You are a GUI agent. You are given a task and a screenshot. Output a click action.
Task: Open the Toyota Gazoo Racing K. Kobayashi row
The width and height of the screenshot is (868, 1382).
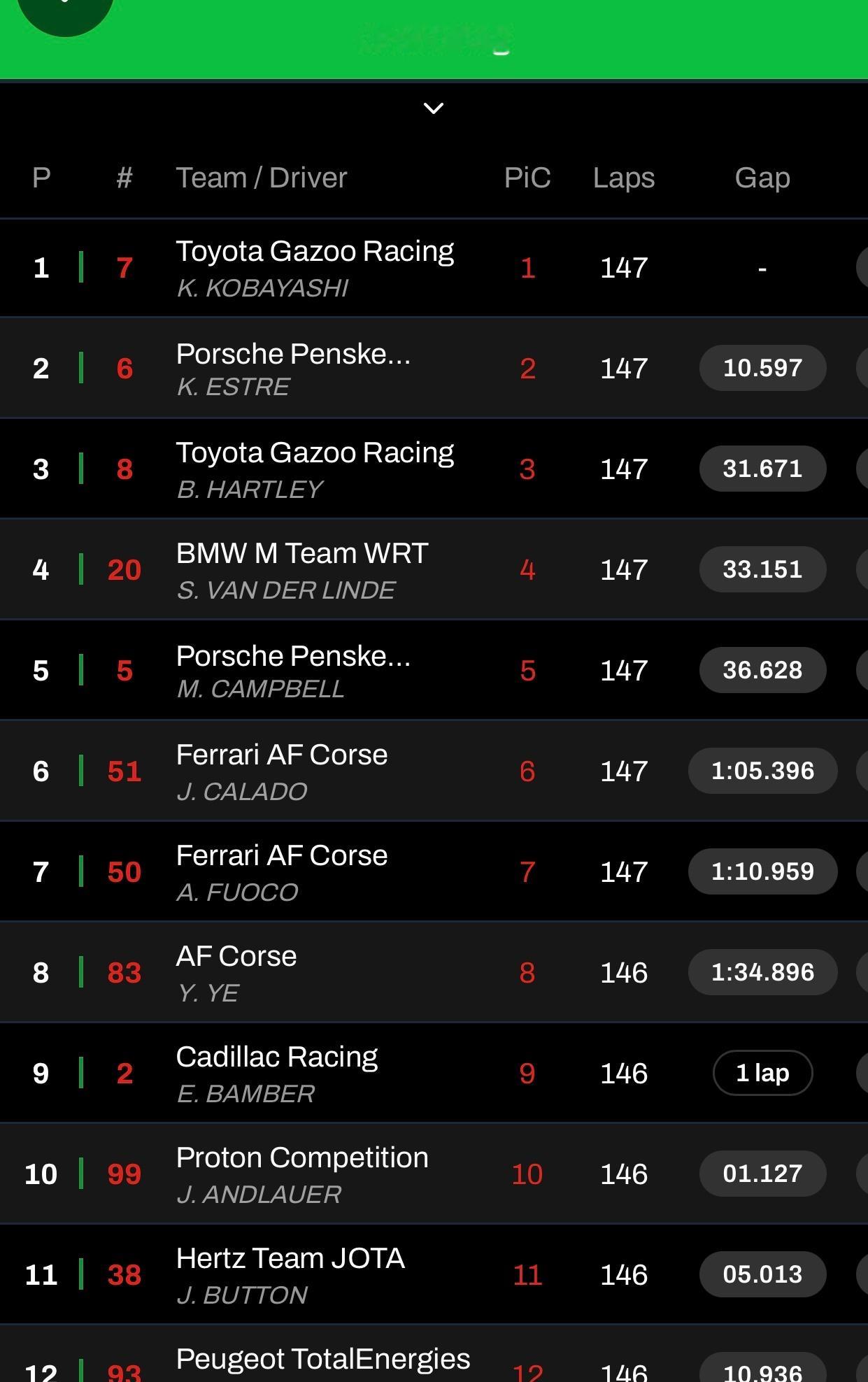315,269
